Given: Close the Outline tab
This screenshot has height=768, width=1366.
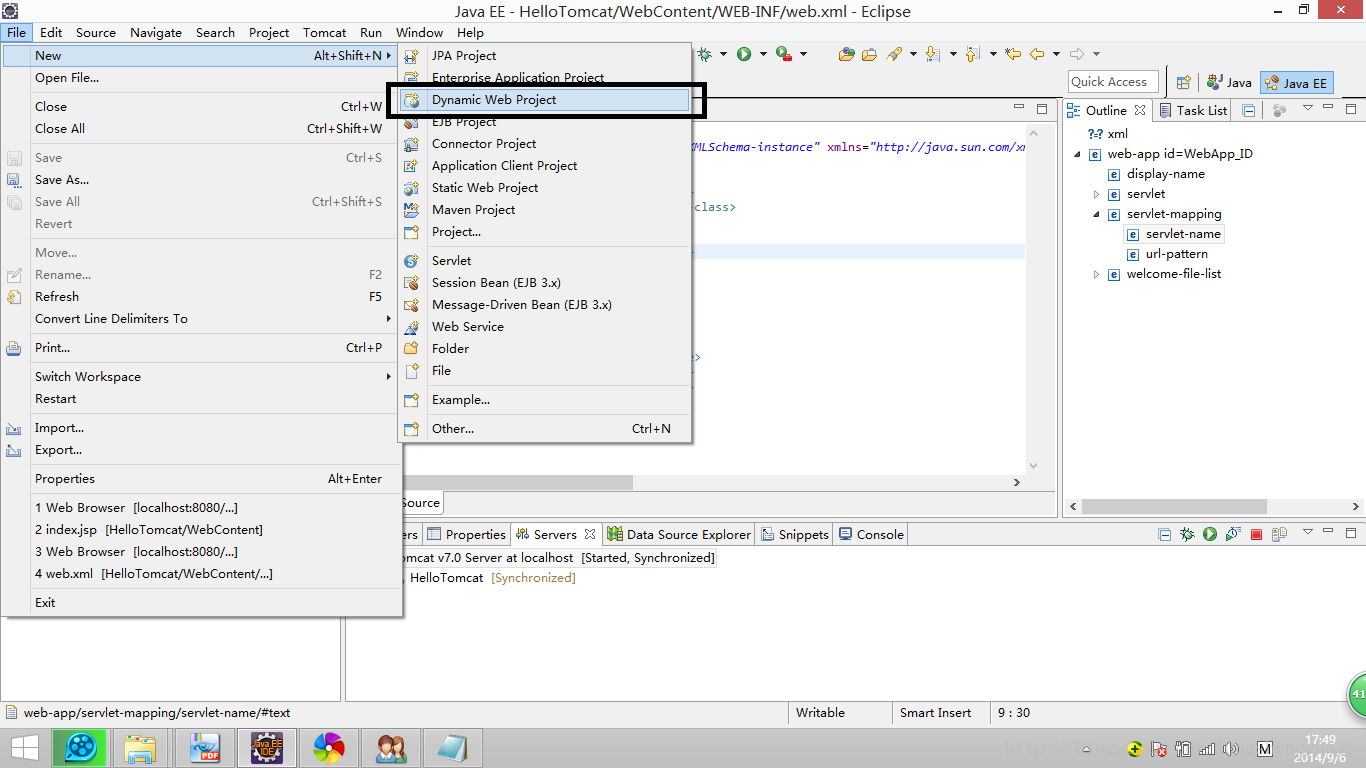Looking at the screenshot, I should coord(1139,110).
